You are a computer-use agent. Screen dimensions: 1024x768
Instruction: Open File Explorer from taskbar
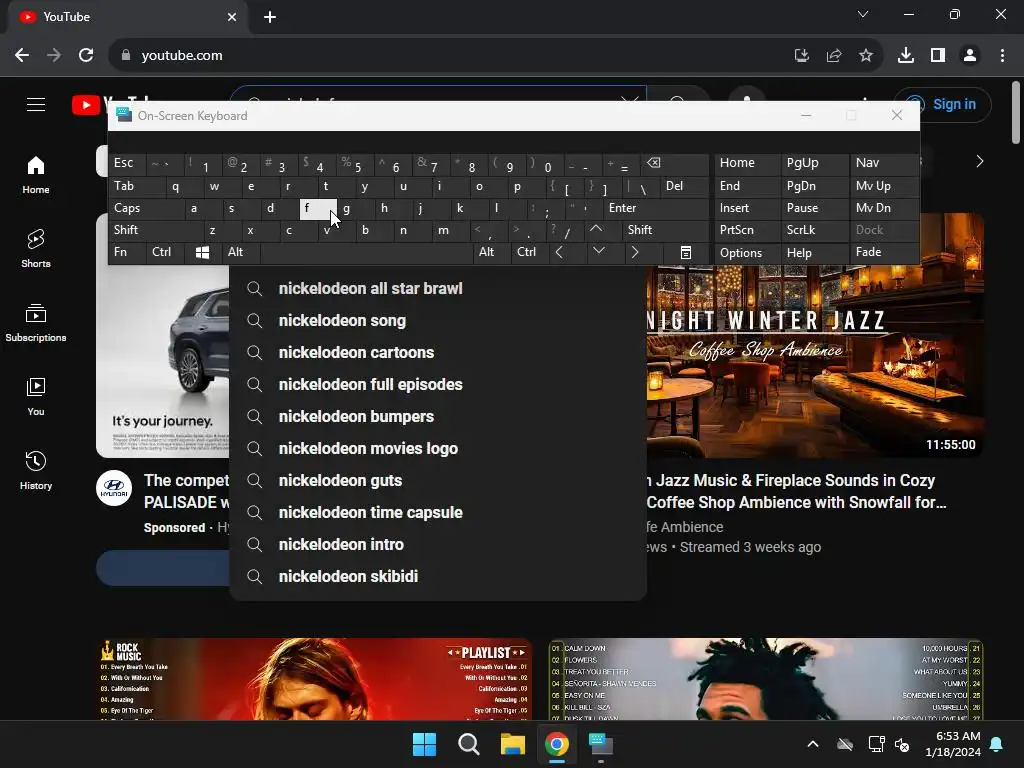click(513, 744)
